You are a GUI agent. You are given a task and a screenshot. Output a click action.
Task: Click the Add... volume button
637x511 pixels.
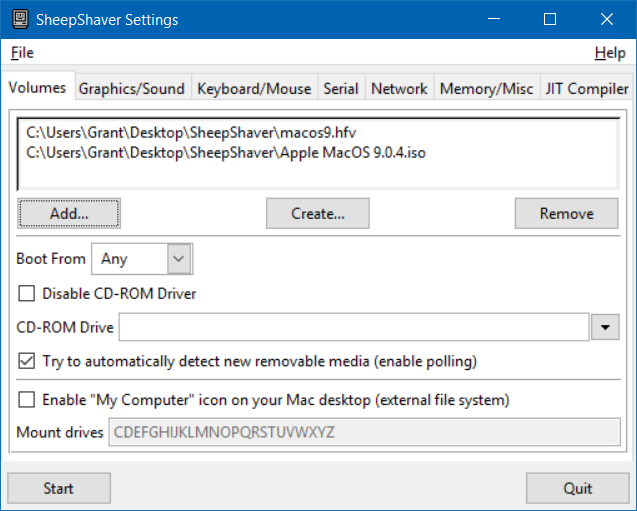pos(69,213)
